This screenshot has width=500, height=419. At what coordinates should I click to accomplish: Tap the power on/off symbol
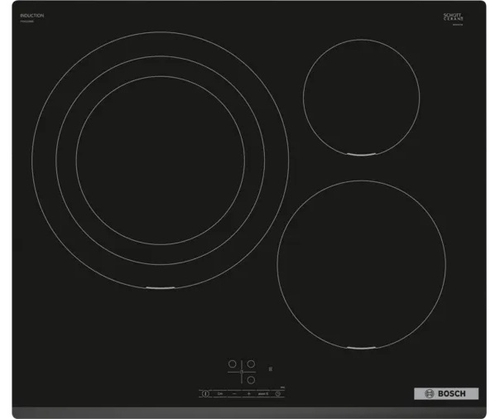(x=205, y=394)
